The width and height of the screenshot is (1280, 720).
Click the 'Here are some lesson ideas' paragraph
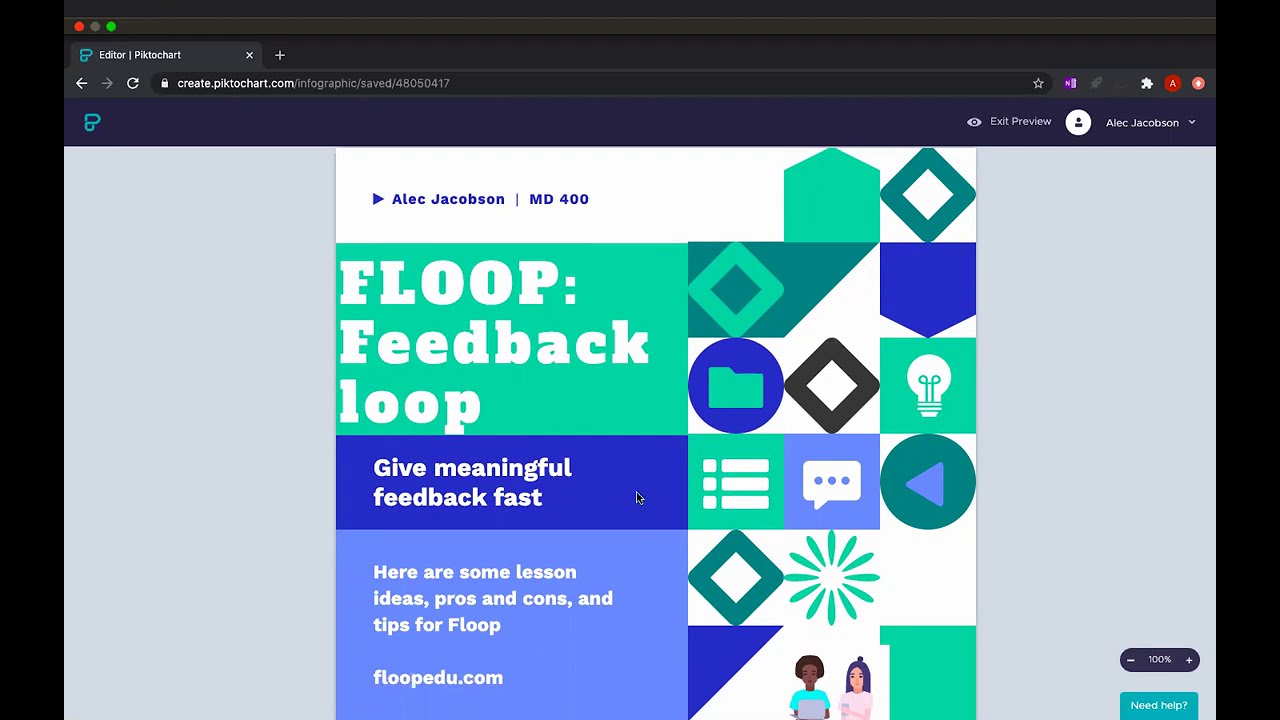click(x=493, y=598)
